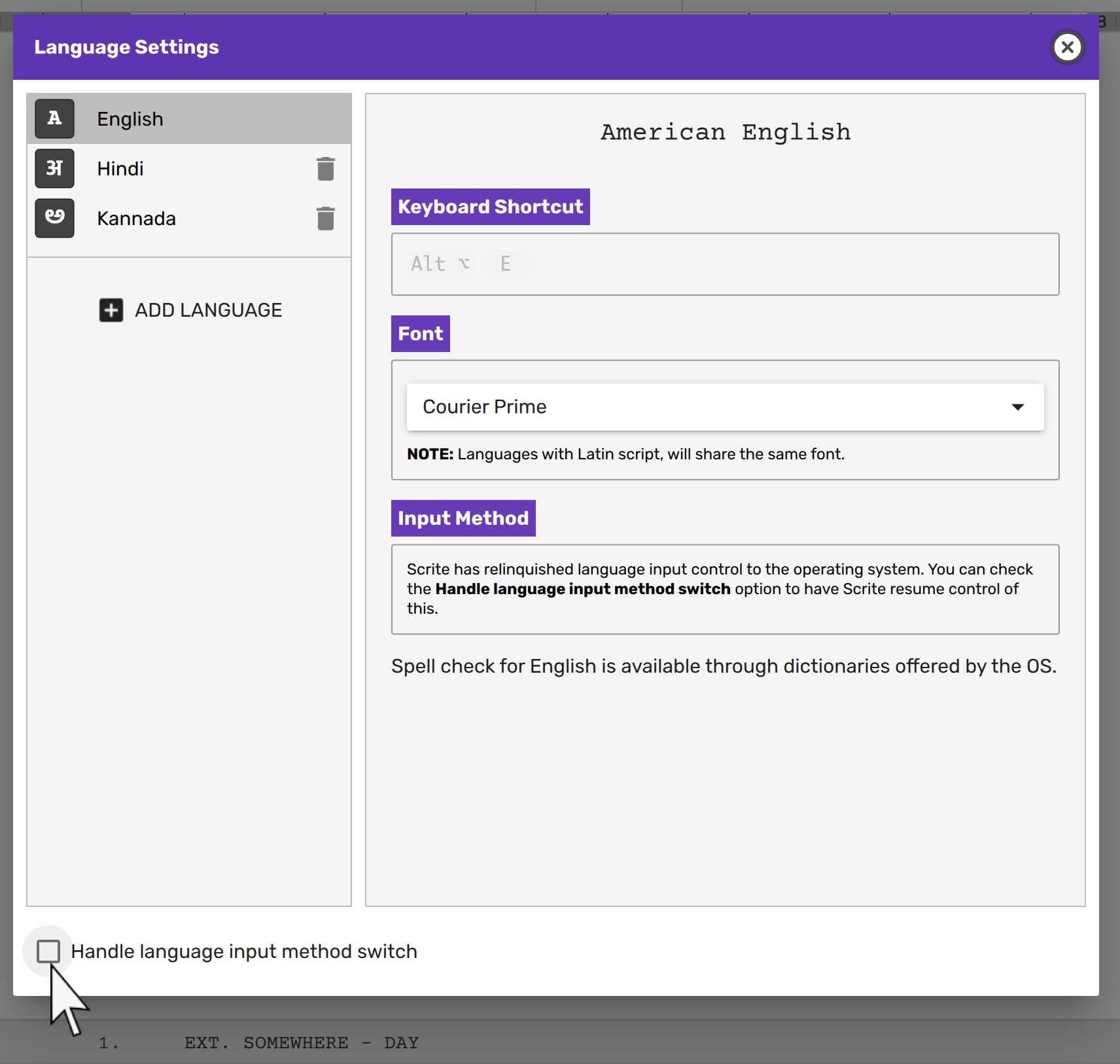Image resolution: width=1120 pixels, height=1064 pixels.
Task: Click the 'Handle language input method switch' label
Action: click(x=243, y=951)
